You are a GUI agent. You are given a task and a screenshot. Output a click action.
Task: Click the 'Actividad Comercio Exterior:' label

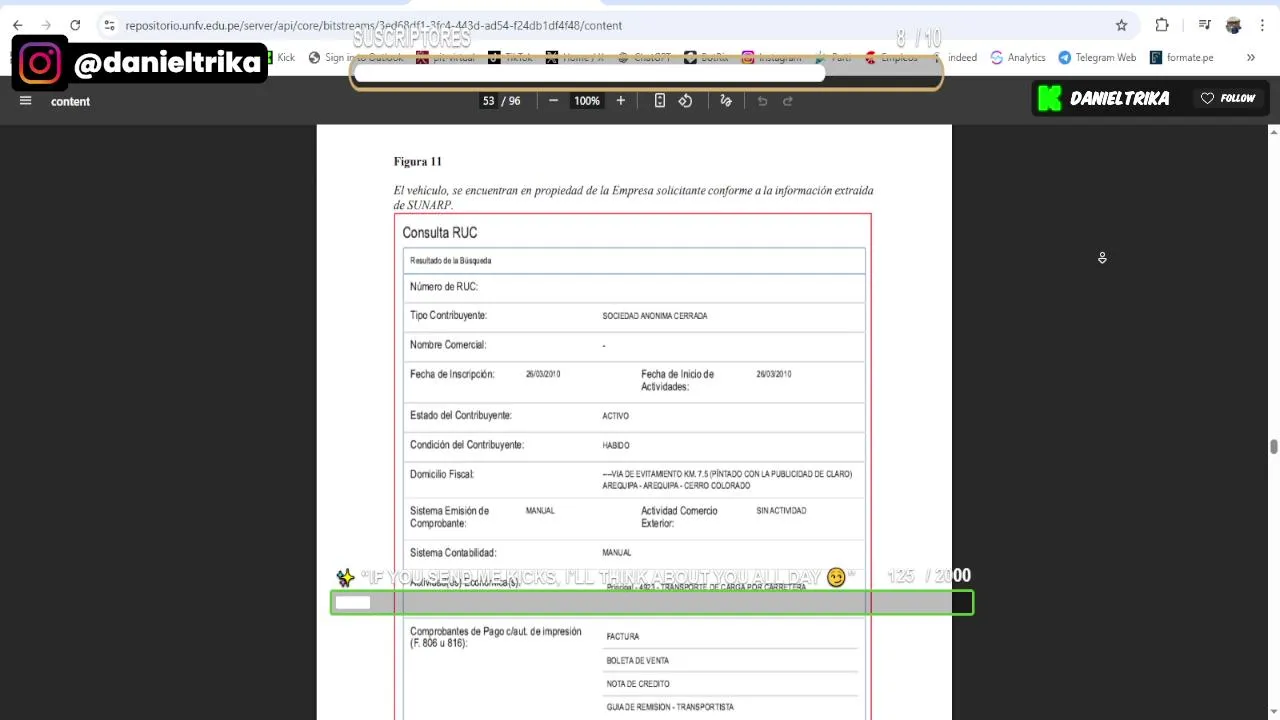tap(680, 517)
